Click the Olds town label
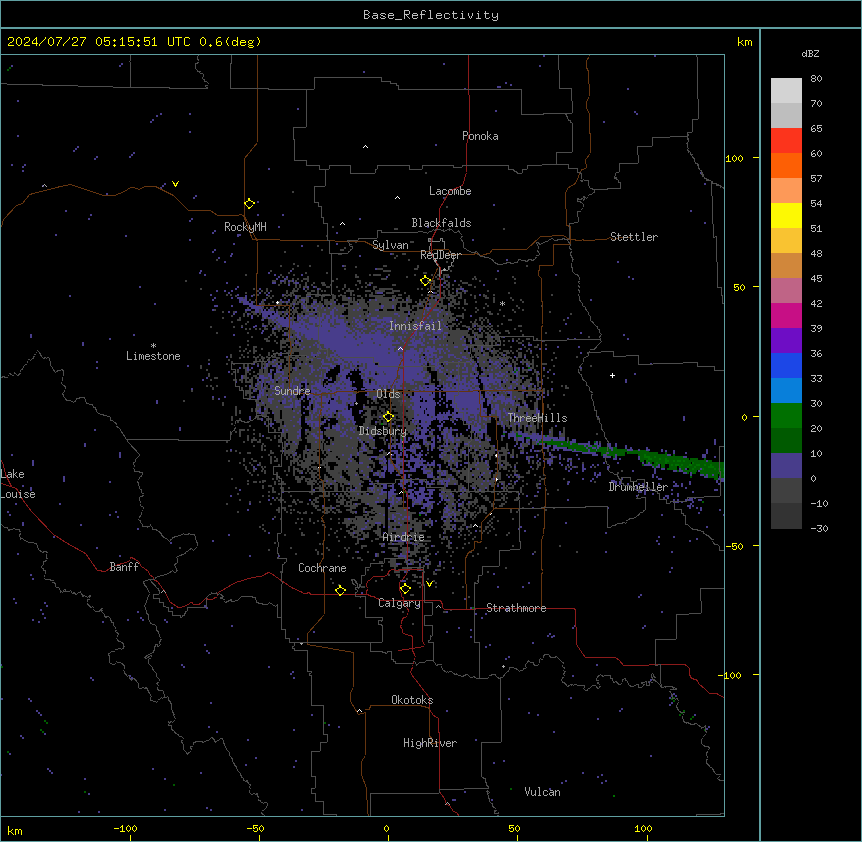862x842 pixels. (x=388, y=394)
